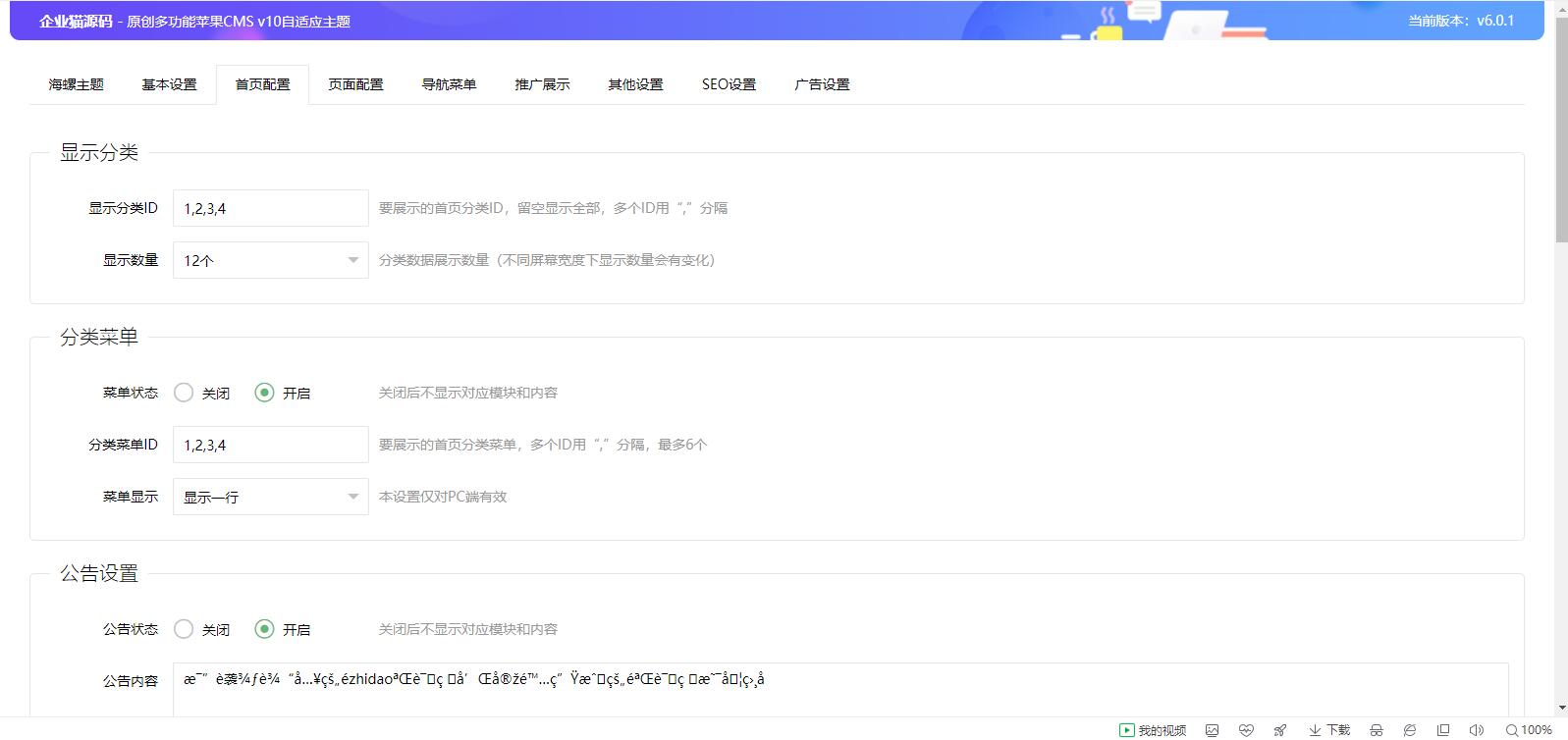Open the SEO设置 tab
Screen dimensions: 1568x740
click(729, 84)
